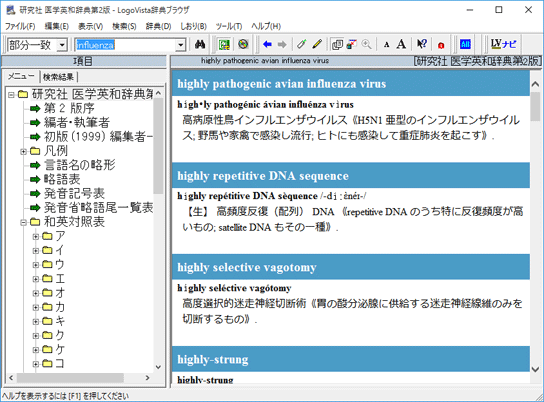Screen dimensions: 544x402
Task: Click the influenza search input field
Action: (125, 45)
